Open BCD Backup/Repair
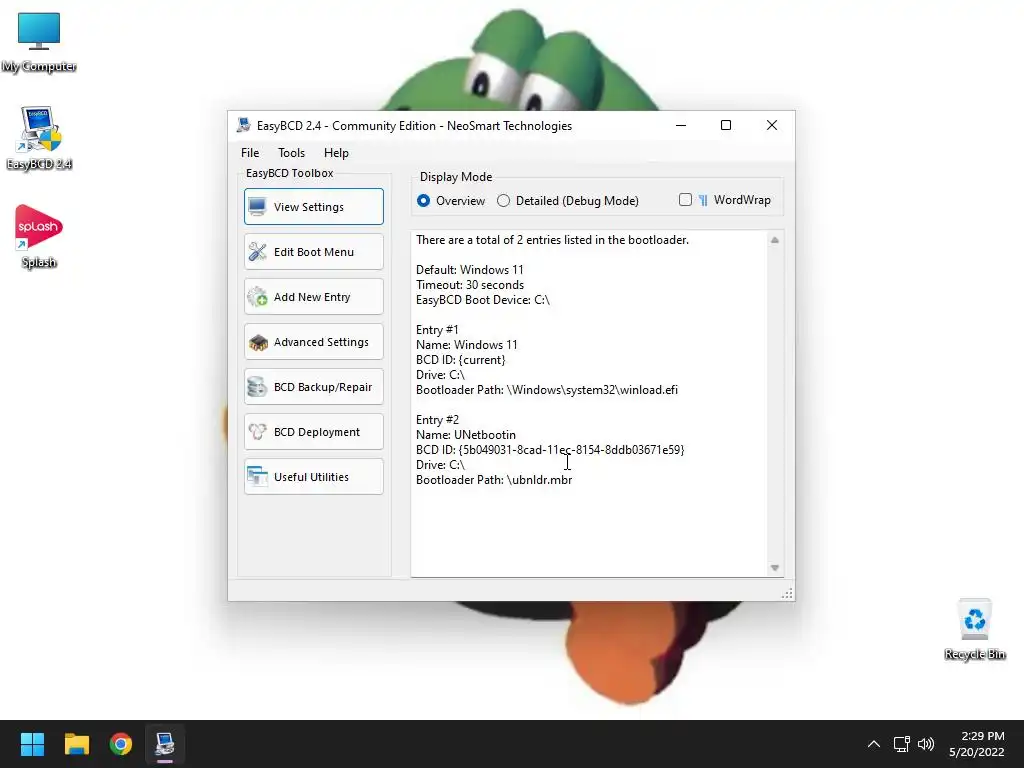This screenshot has width=1024, height=768. [x=313, y=387]
